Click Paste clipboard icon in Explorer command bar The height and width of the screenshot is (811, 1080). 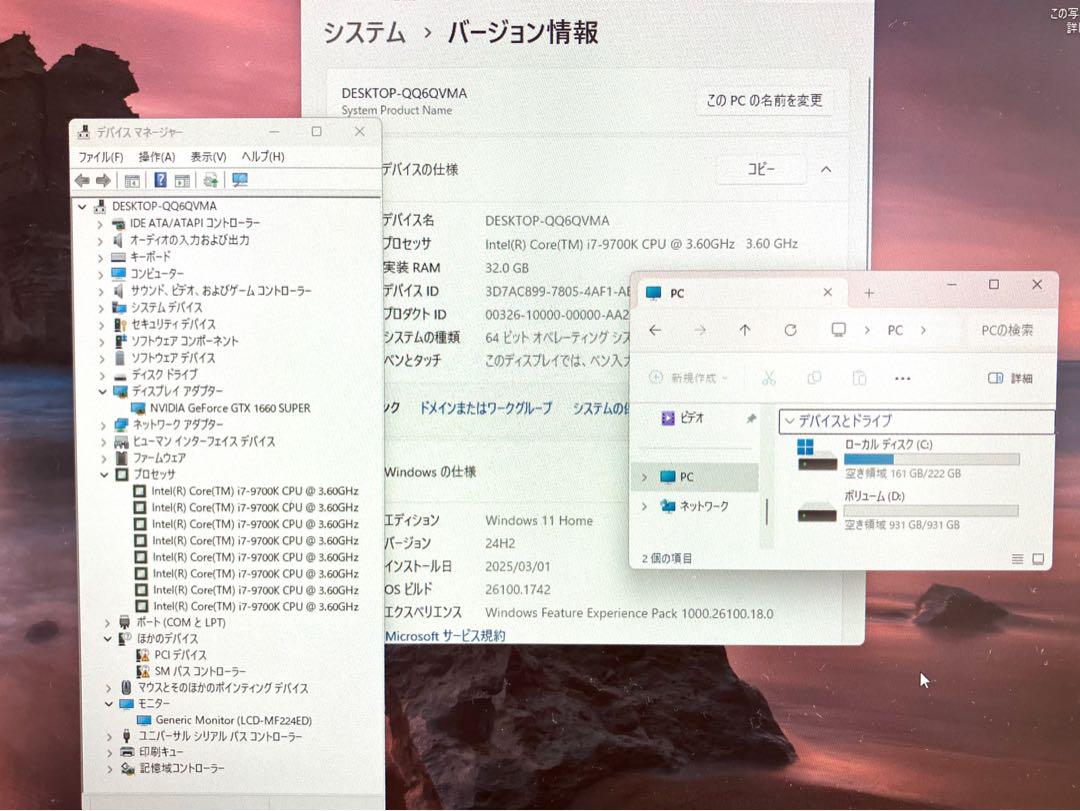(859, 378)
